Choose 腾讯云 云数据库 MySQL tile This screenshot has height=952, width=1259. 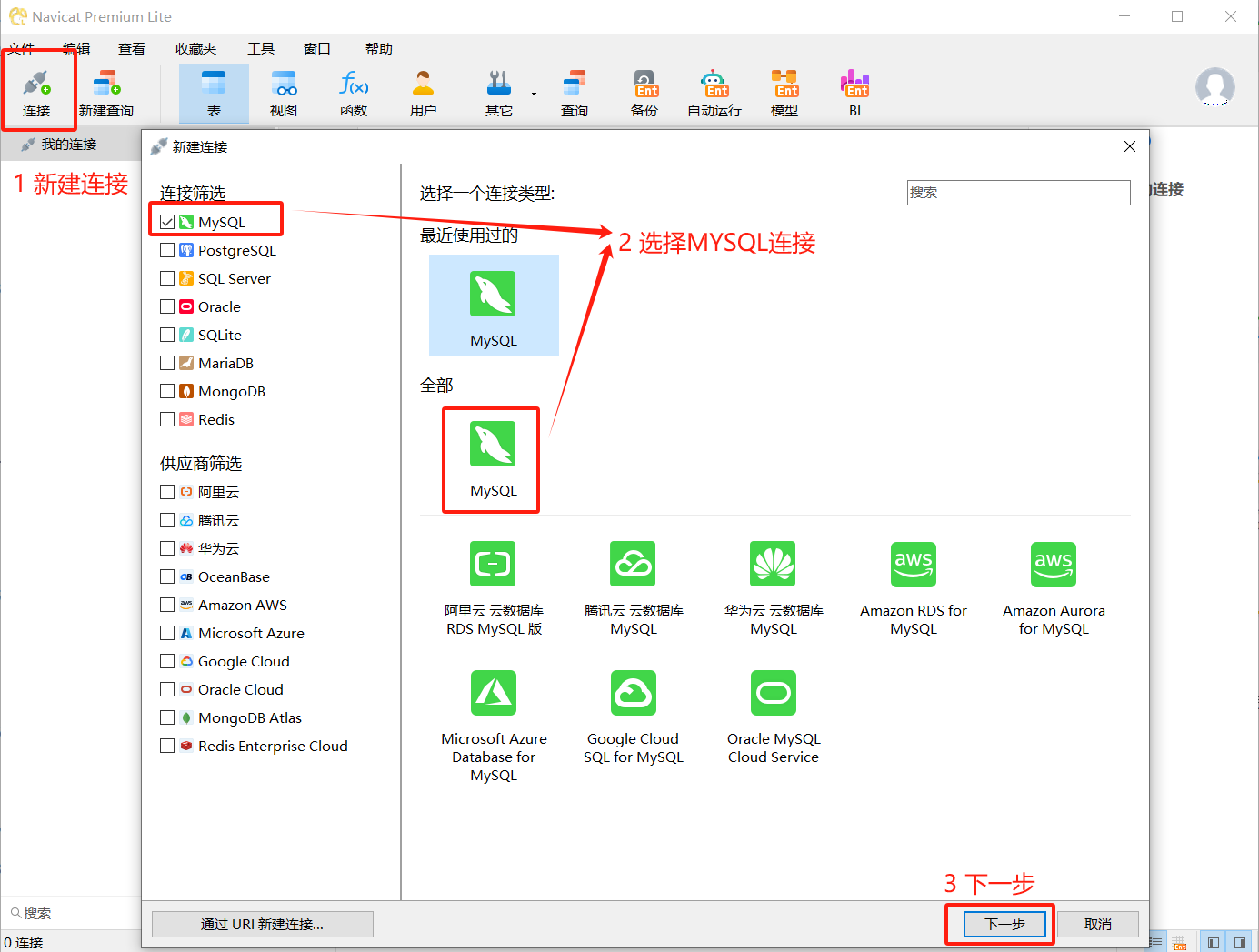[x=634, y=588]
